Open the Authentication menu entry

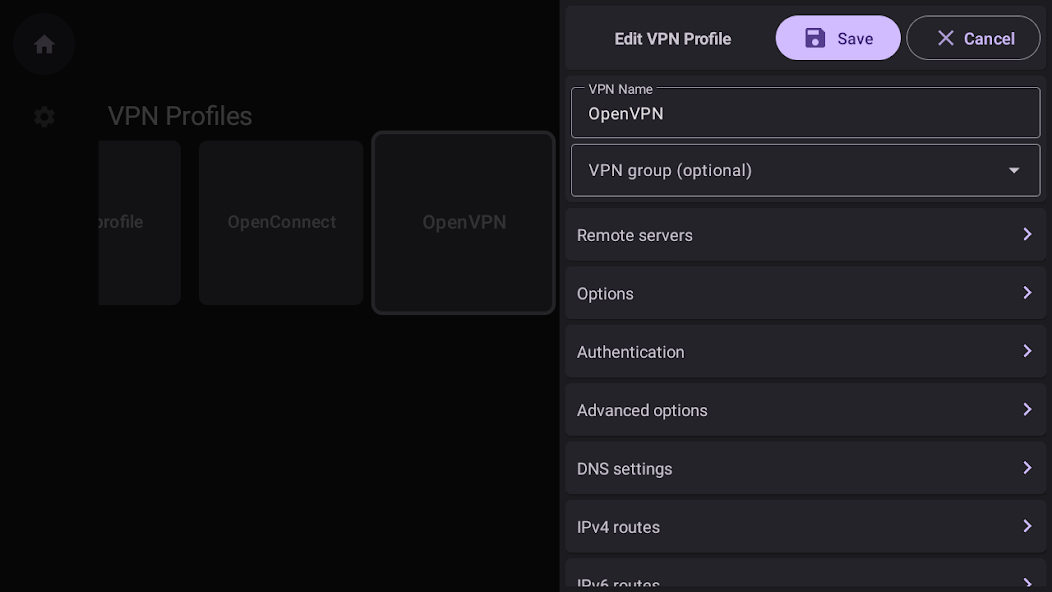pyautogui.click(x=805, y=352)
